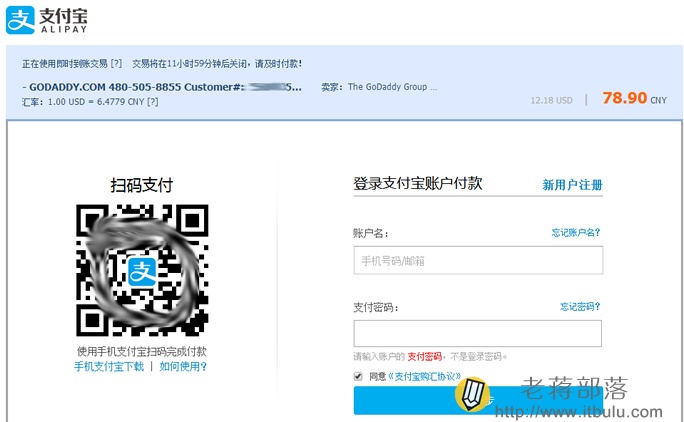The height and width of the screenshot is (422, 684).
Task: Open help [?] next to 即时到账交易
Action: (116, 64)
